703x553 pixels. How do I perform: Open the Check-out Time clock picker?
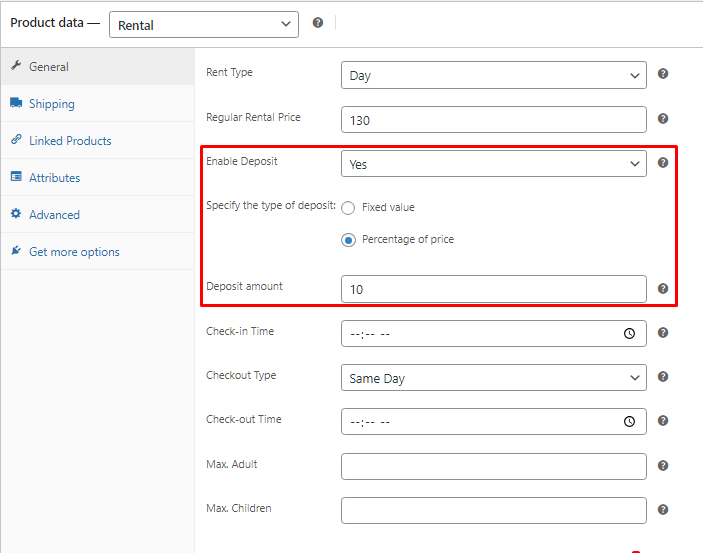click(x=629, y=421)
